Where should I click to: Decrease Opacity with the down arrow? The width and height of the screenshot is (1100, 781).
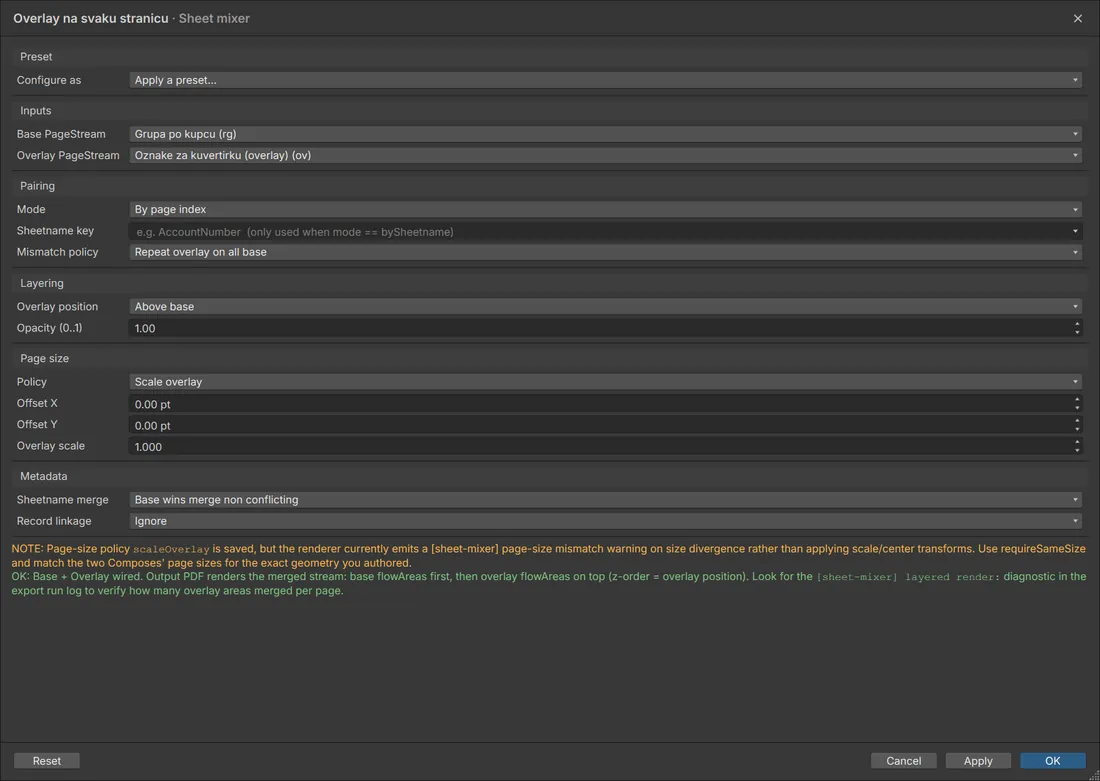pyautogui.click(x=1077, y=333)
